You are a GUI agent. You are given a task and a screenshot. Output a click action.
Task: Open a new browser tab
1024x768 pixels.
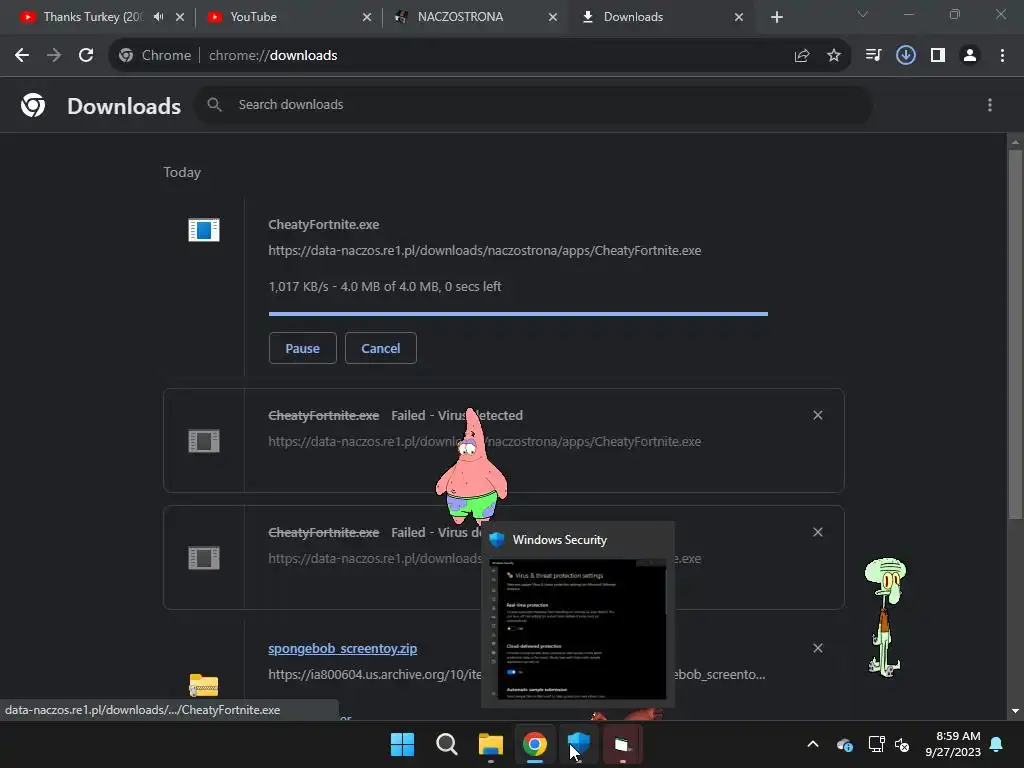[x=776, y=17]
